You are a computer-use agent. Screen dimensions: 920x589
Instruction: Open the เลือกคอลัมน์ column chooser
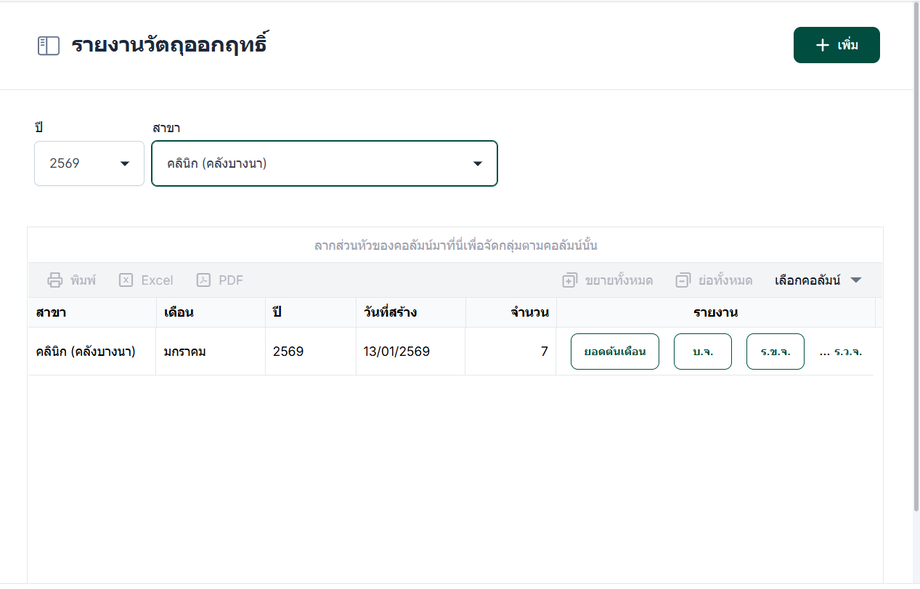pos(817,280)
